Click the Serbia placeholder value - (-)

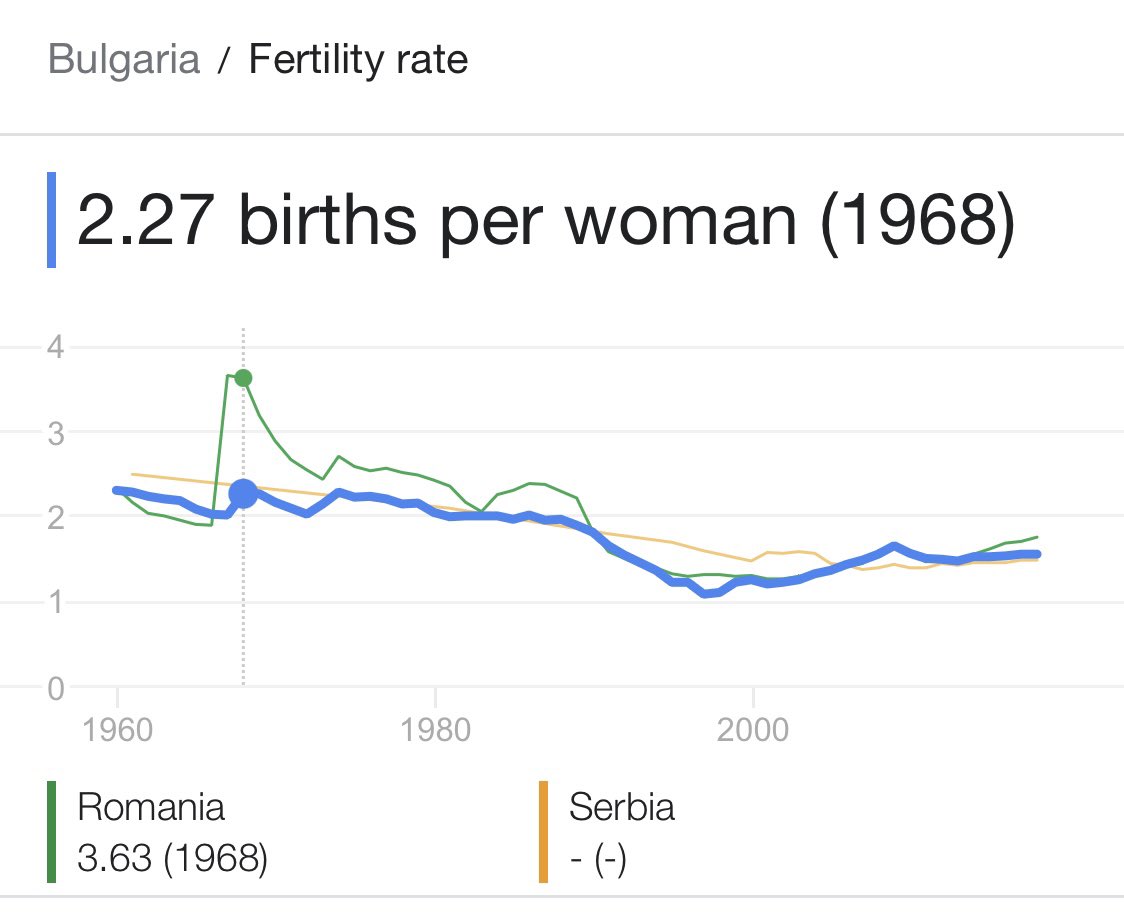598,859
